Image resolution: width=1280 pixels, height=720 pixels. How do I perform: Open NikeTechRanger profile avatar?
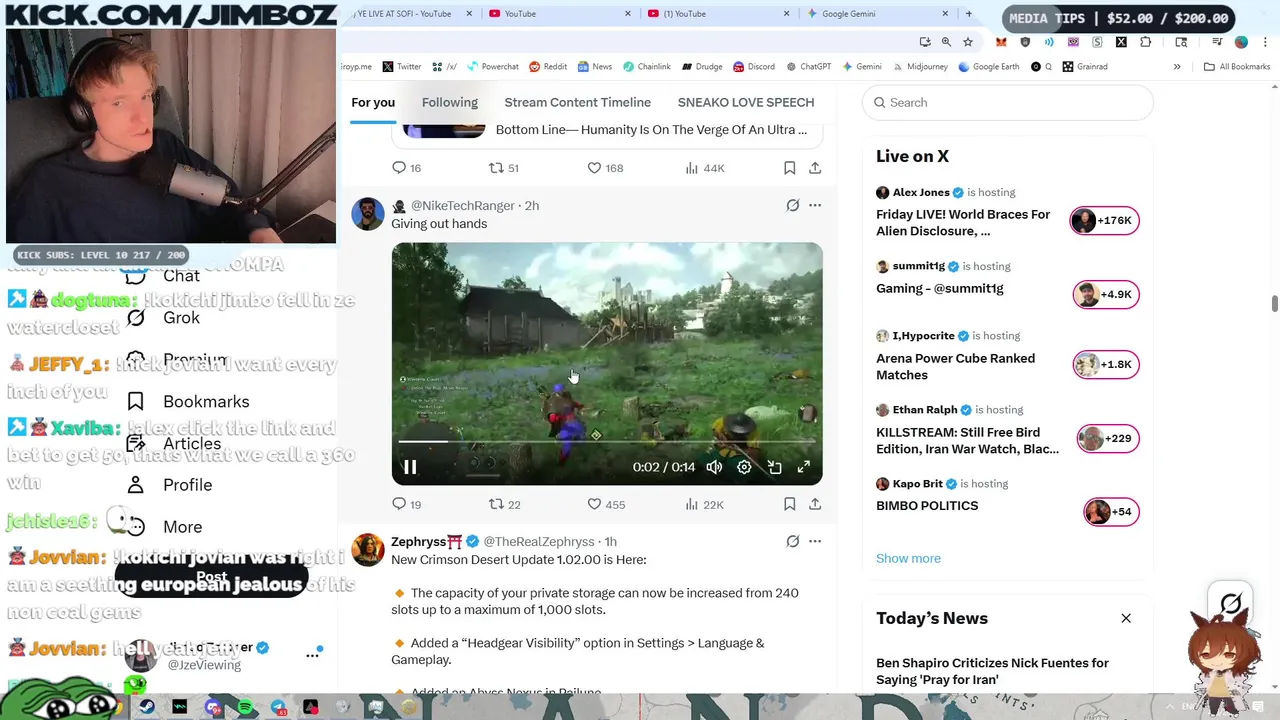(367, 213)
